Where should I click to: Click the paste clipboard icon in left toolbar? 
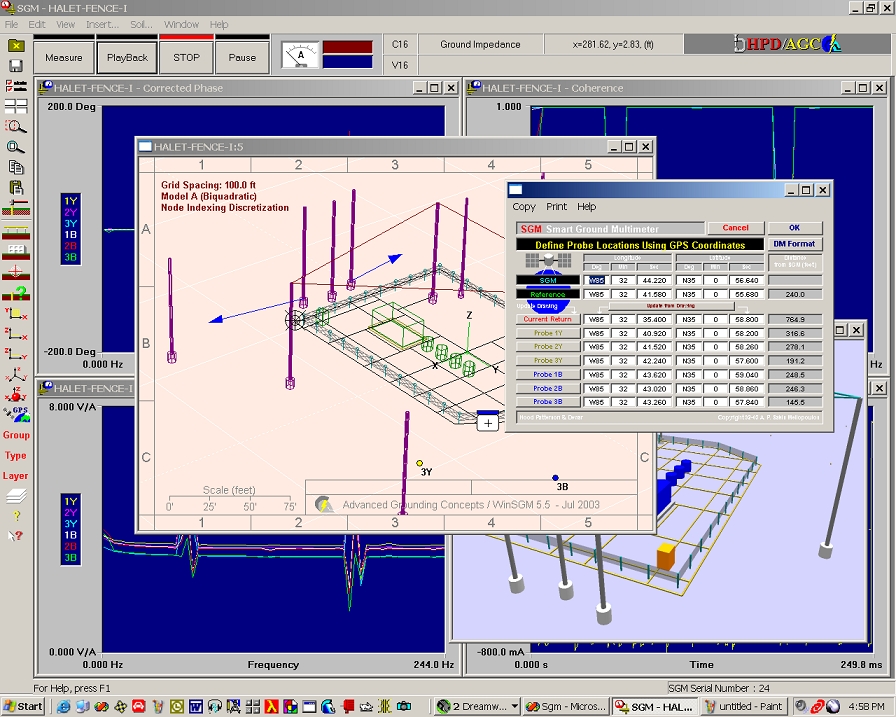[16, 187]
